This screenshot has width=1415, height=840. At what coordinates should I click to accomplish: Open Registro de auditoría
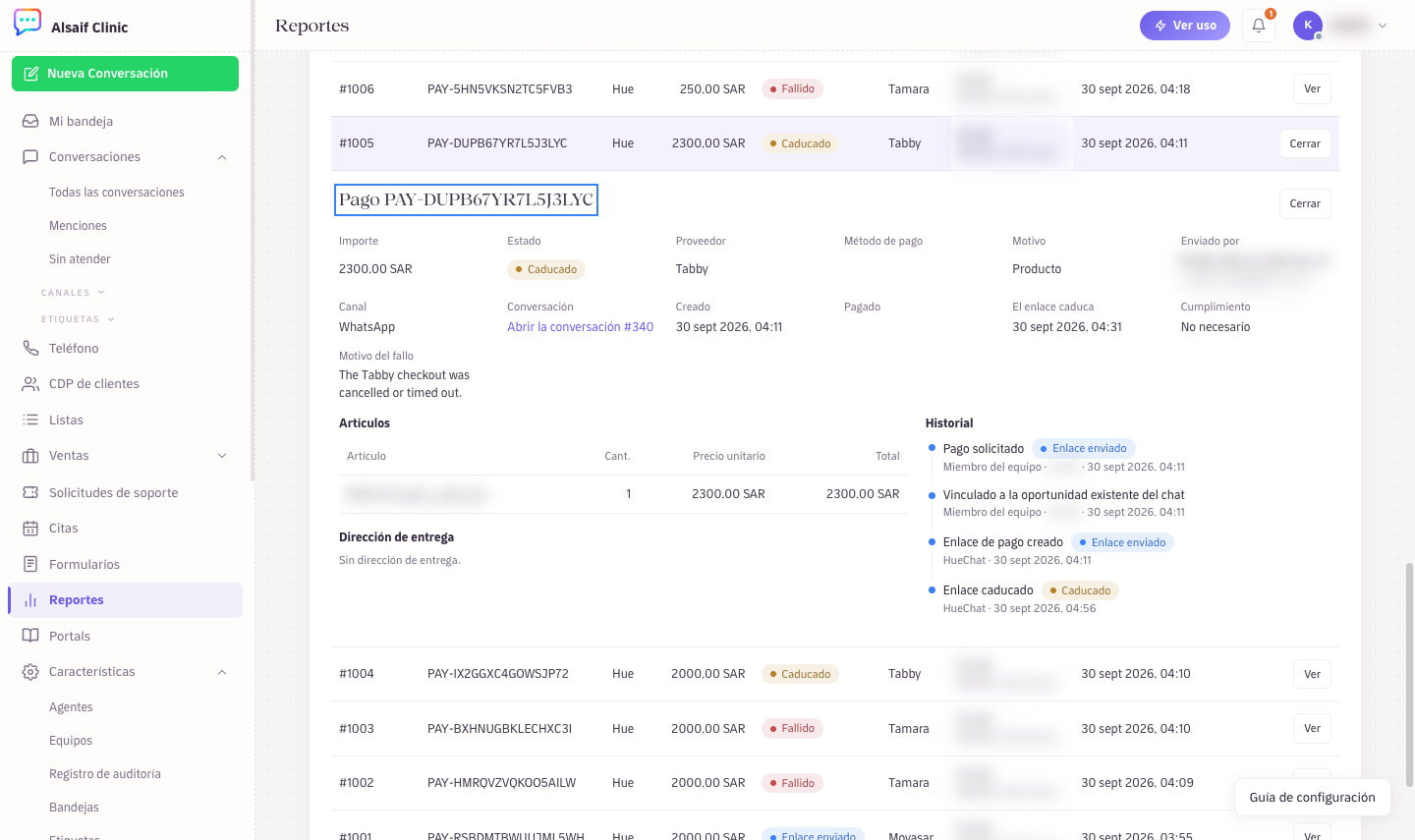(x=105, y=774)
